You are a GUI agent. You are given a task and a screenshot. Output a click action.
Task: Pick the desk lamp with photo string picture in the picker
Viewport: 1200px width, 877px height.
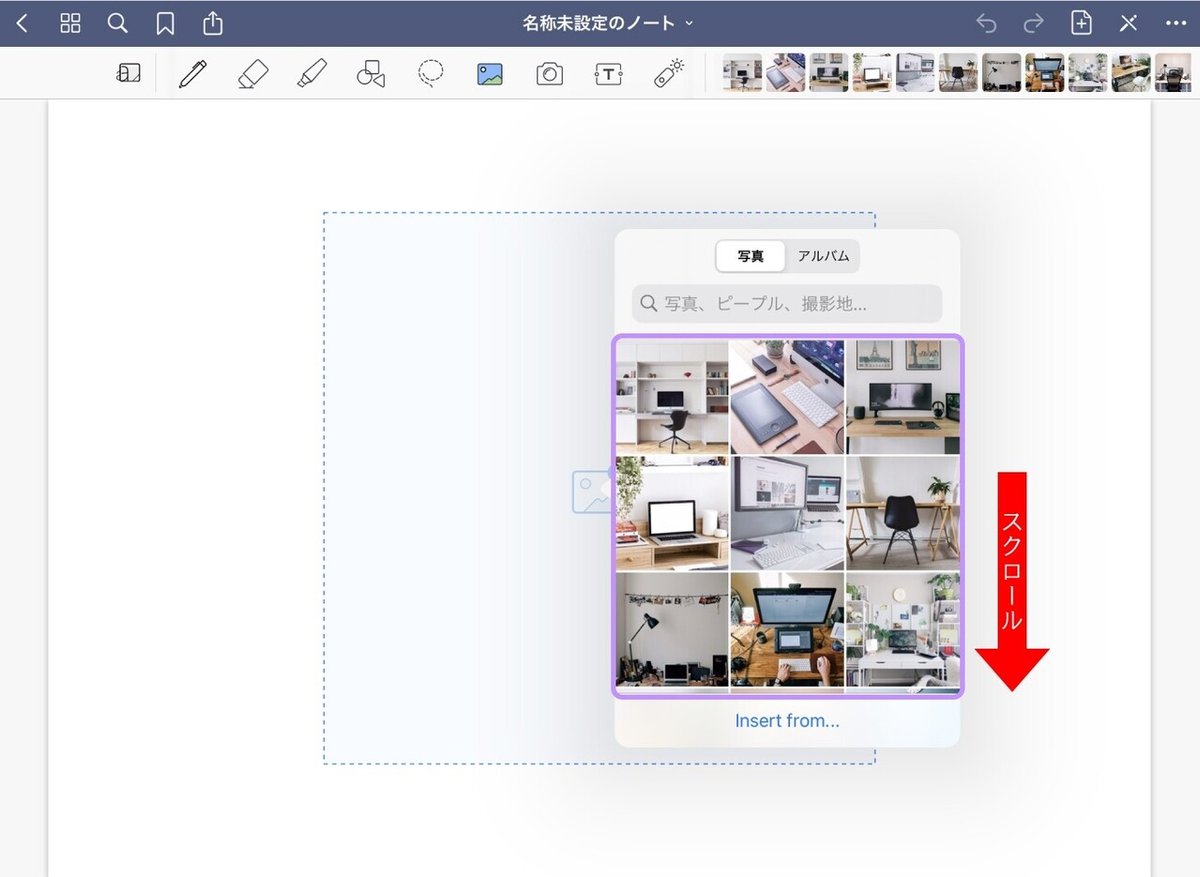672,630
